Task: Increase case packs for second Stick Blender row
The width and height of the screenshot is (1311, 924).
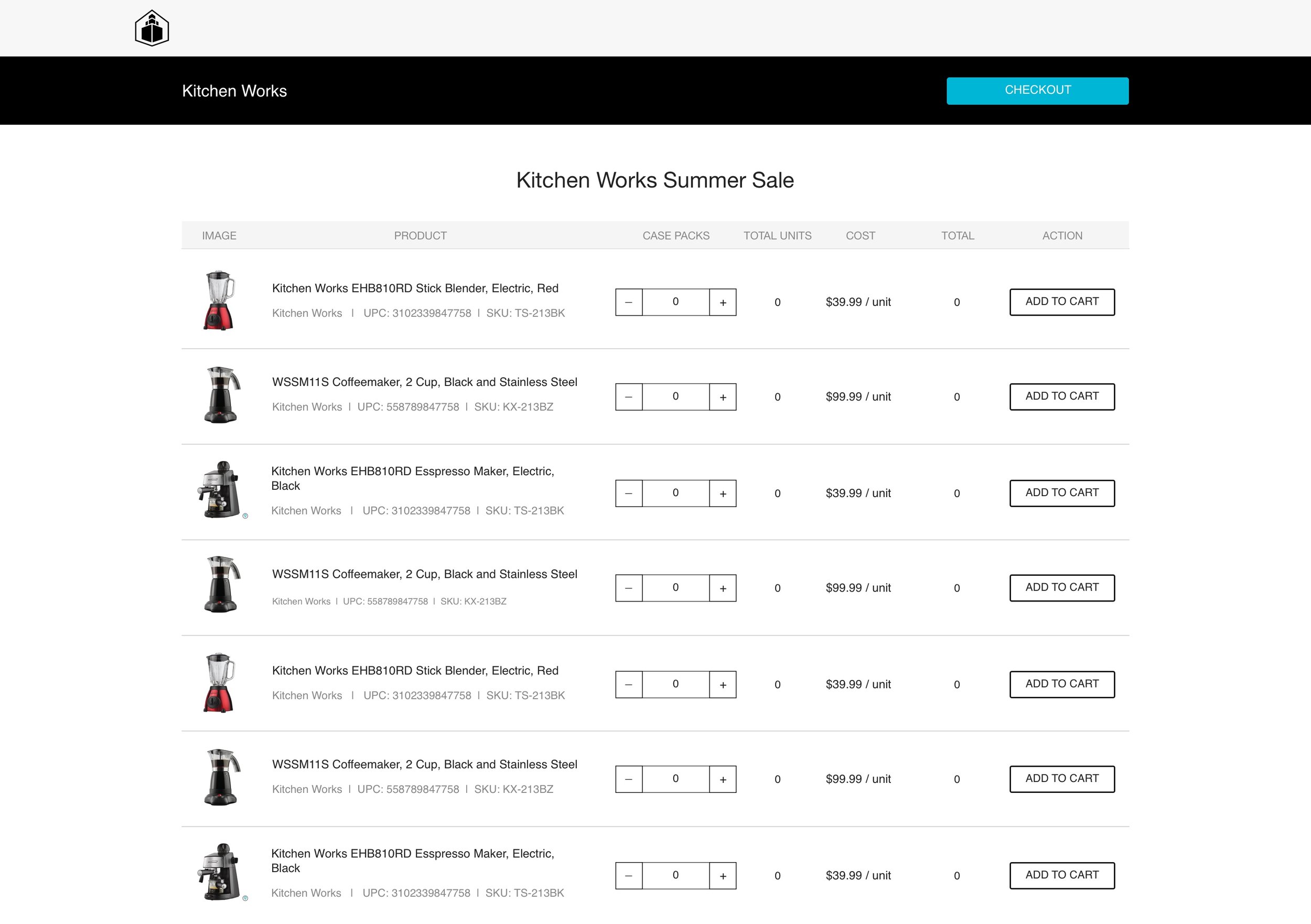Action: point(723,685)
